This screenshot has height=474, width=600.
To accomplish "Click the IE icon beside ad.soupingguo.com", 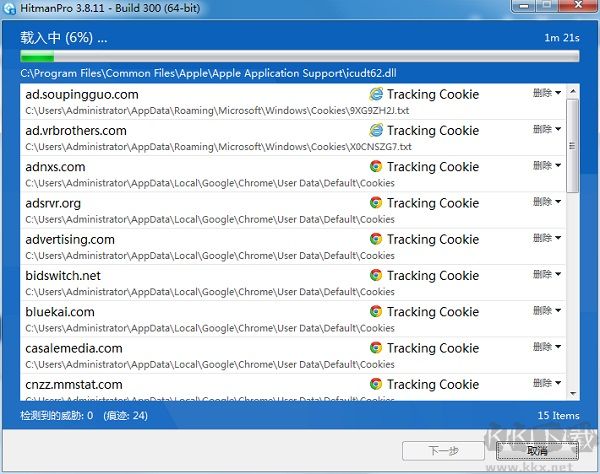I will click(x=376, y=94).
